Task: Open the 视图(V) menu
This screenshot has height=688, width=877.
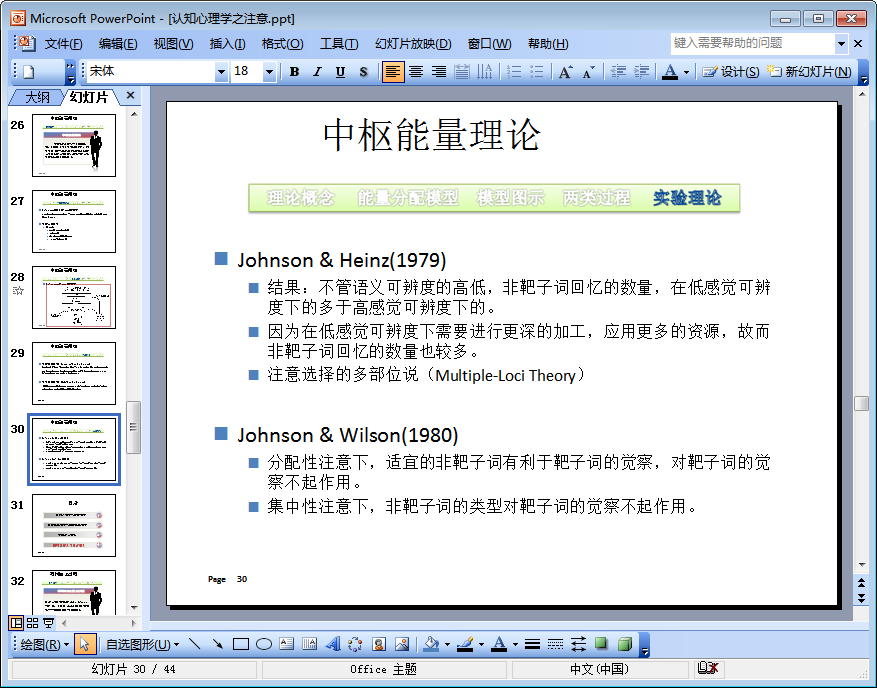Action: pos(173,44)
